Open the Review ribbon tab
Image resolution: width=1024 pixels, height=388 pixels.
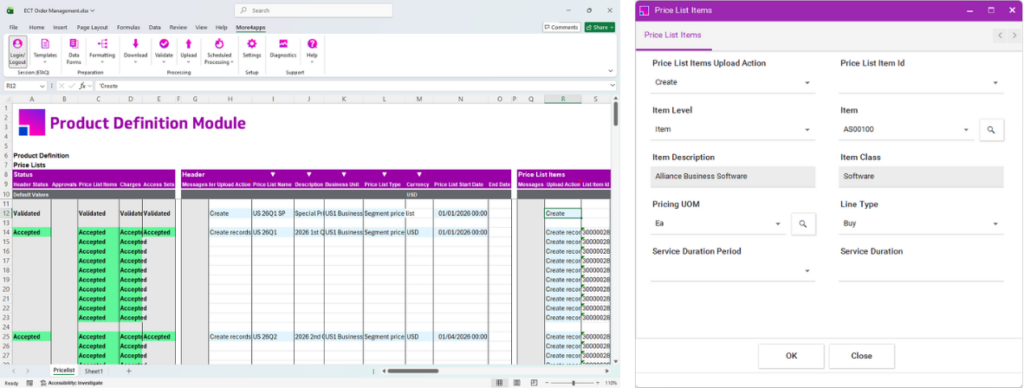(178, 27)
